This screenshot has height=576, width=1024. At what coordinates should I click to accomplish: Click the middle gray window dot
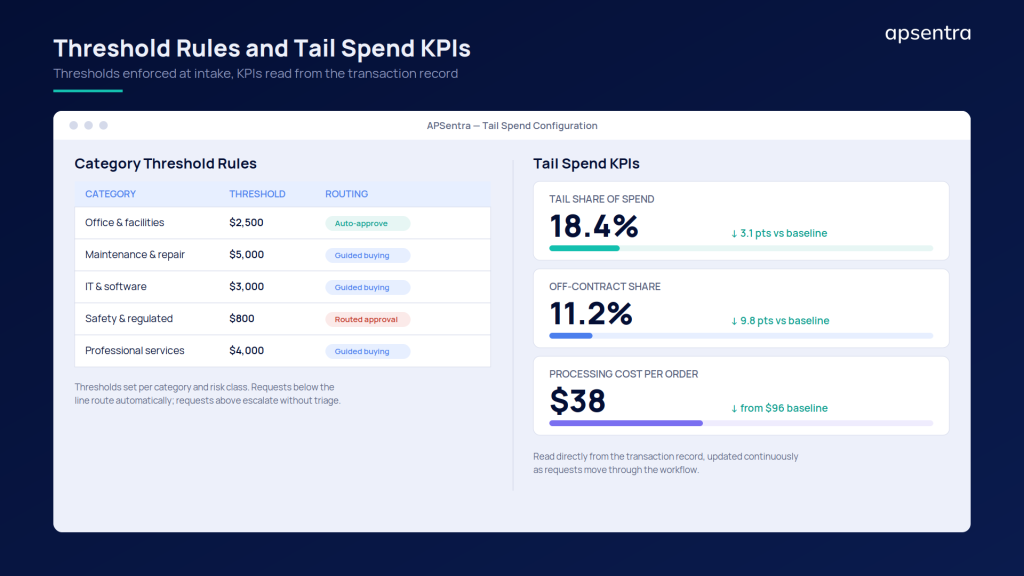pos(89,125)
